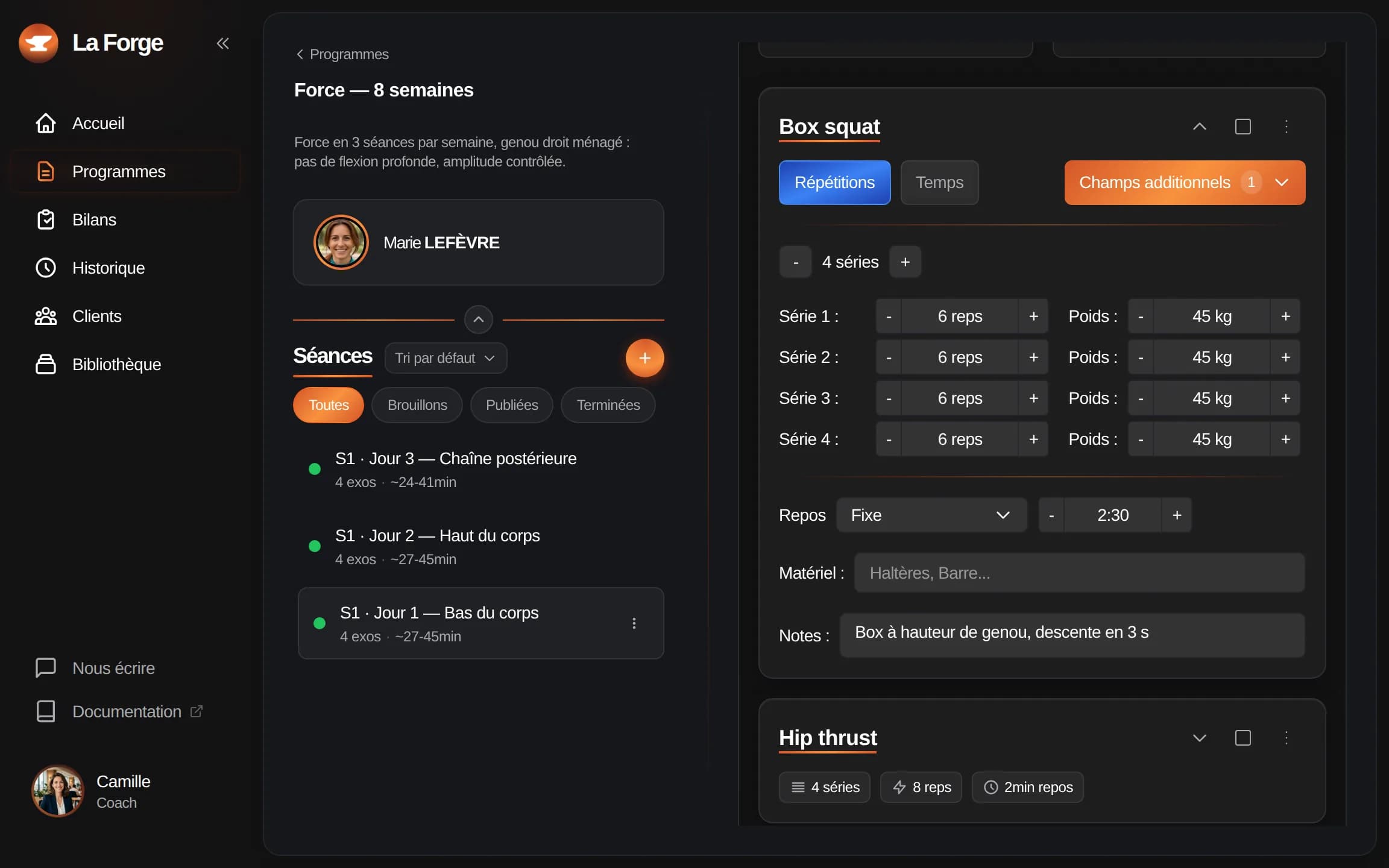Click Marie LEFÈVRE avatar photo

tap(341, 242)
